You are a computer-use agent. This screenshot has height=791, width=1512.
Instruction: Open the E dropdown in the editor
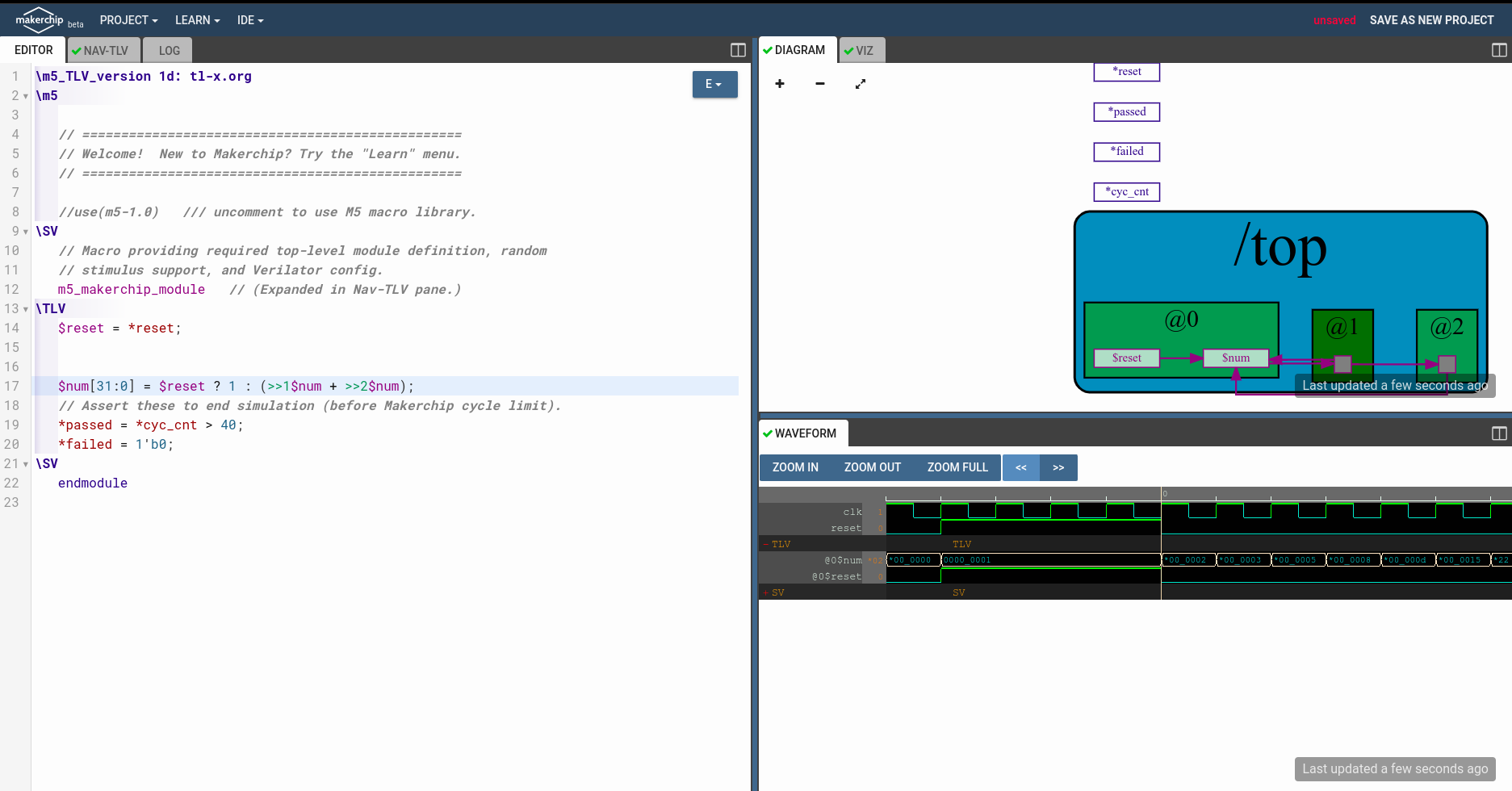[x=714, y=84]
